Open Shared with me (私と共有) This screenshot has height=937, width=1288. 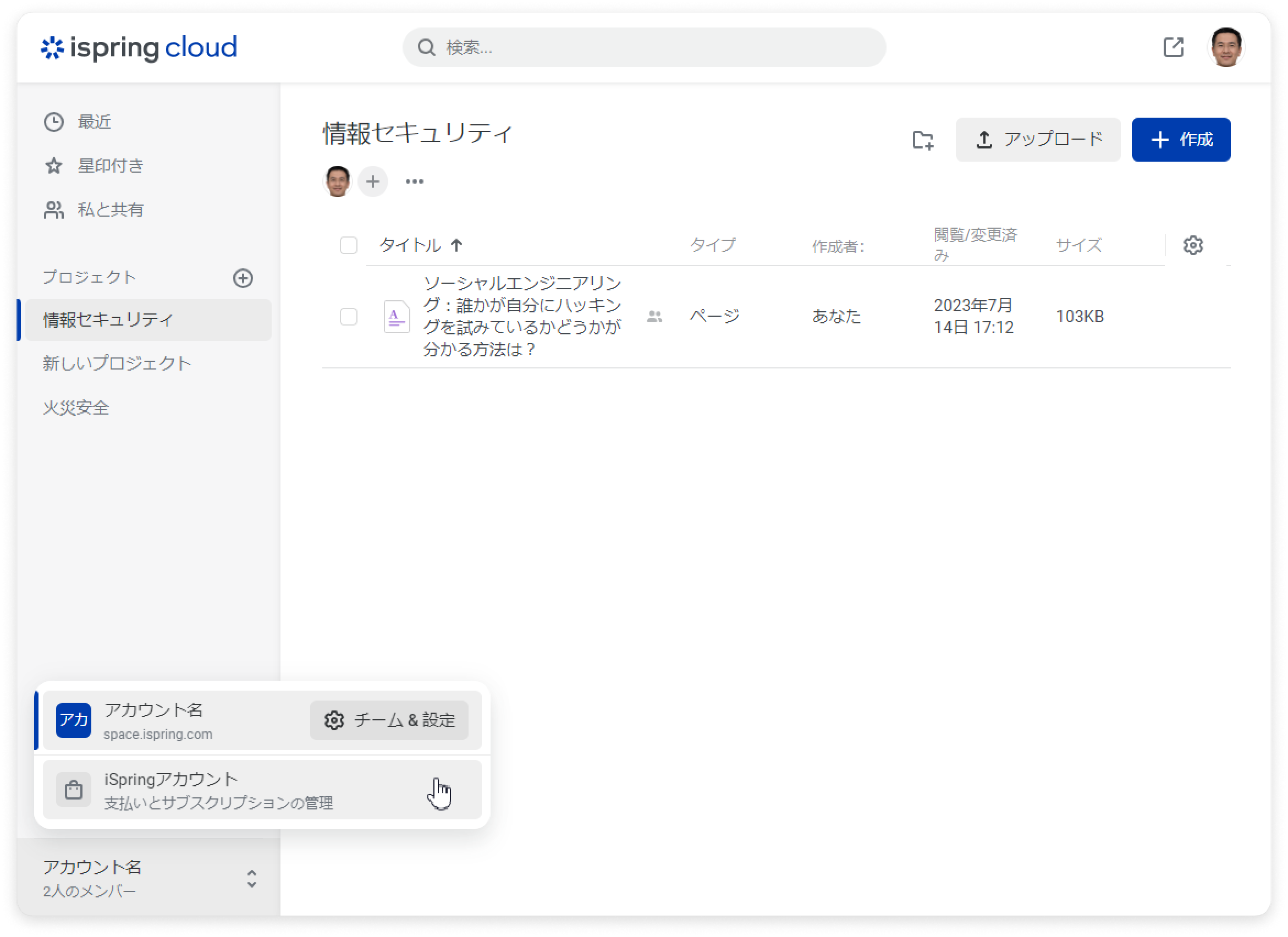pos(111,210)
